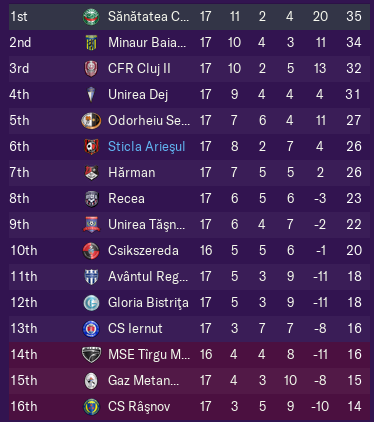374x422 pixels.
Task: Click the 16th position label
Action: pyautogui.click(x=24, y=407)
